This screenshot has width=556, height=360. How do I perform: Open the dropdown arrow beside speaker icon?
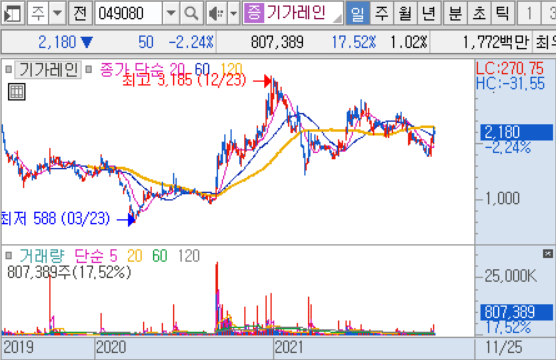tap(234, 13)
